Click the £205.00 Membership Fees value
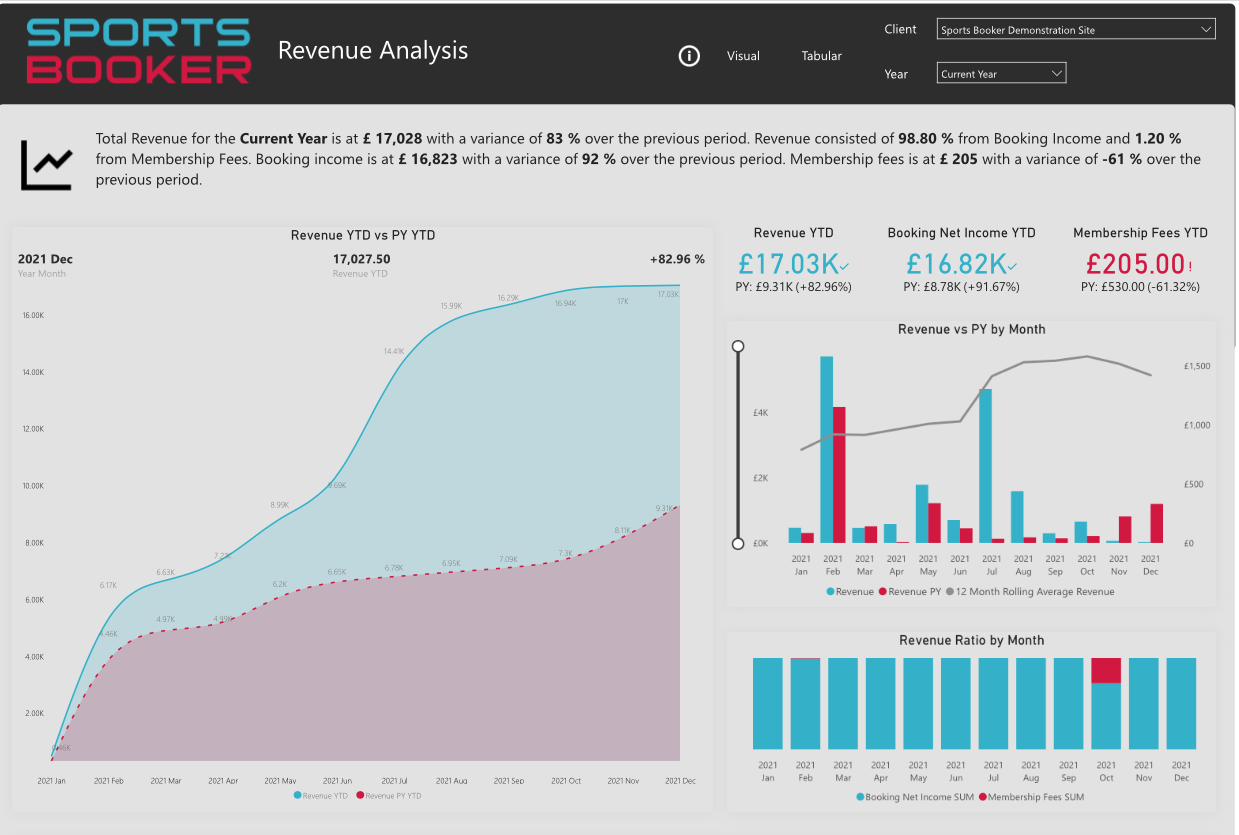The height and width of the screenshot is (835, 1239). [1135, 263]
